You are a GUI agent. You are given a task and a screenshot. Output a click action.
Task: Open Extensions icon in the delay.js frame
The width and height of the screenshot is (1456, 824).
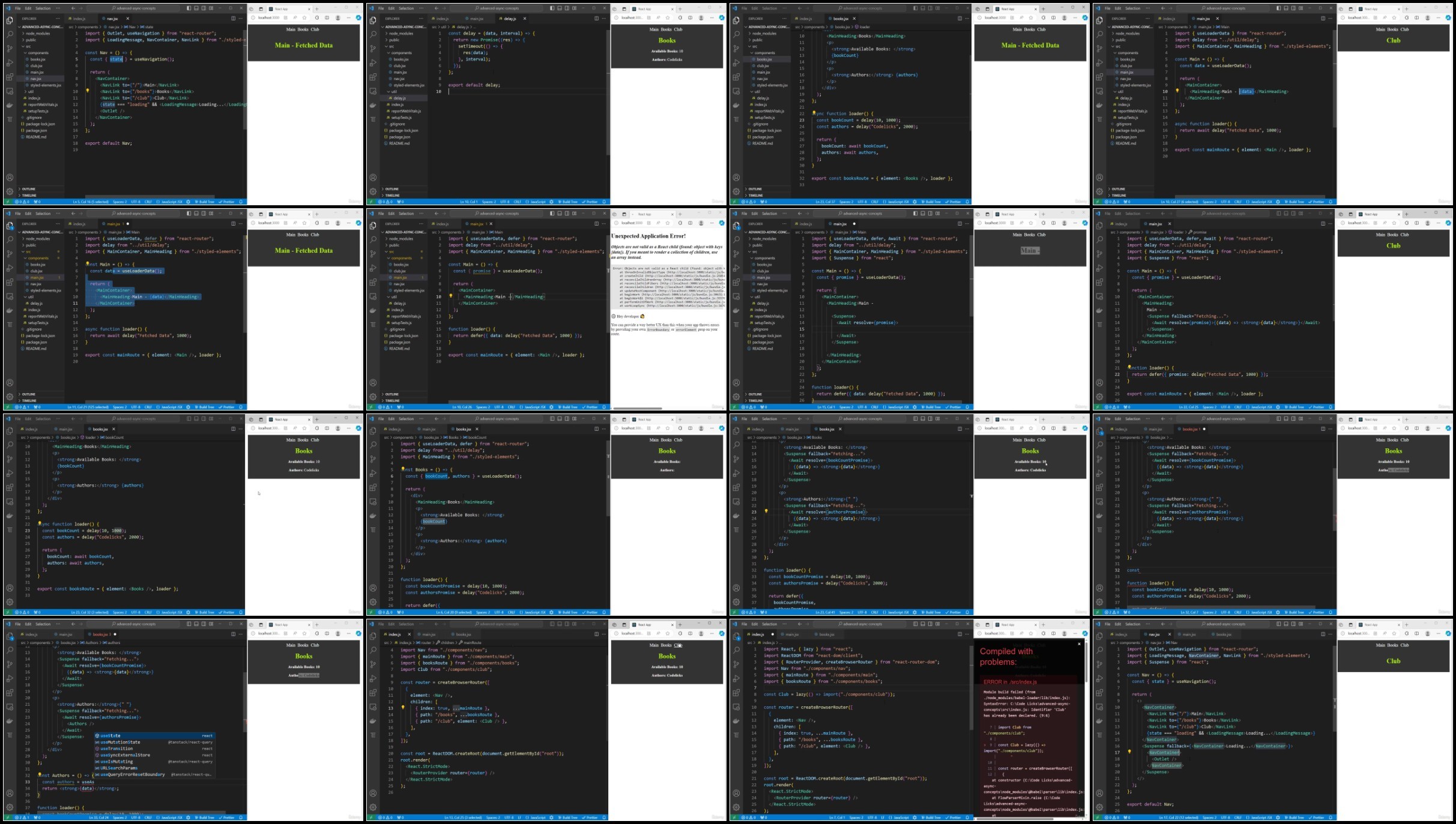coord(373,77)
